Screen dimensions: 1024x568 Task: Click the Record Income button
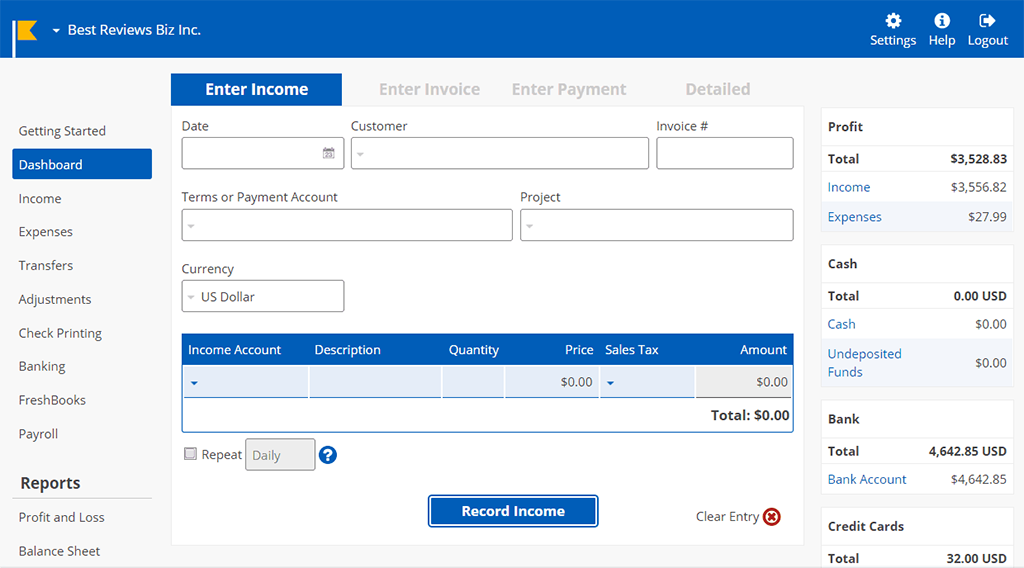tap(513, 511)
